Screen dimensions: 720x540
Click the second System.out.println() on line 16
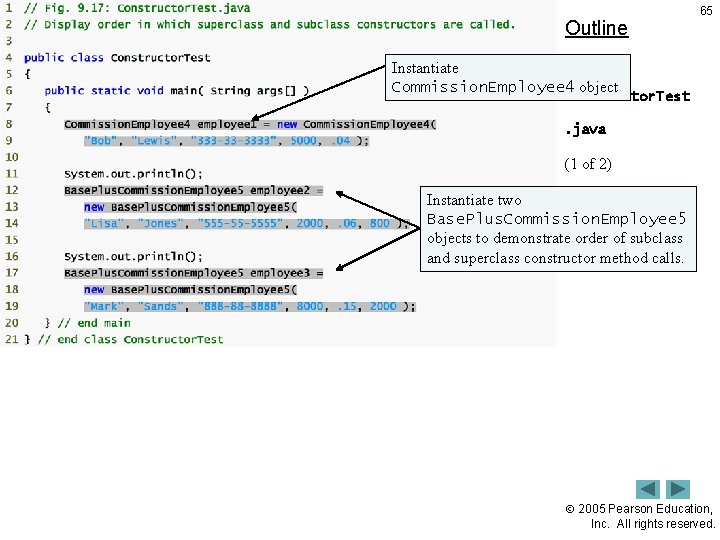click(x=133, y=256)
